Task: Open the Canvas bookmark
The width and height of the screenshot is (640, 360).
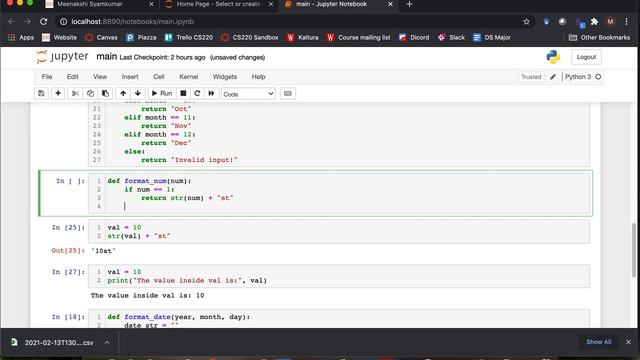Action: 101,38
